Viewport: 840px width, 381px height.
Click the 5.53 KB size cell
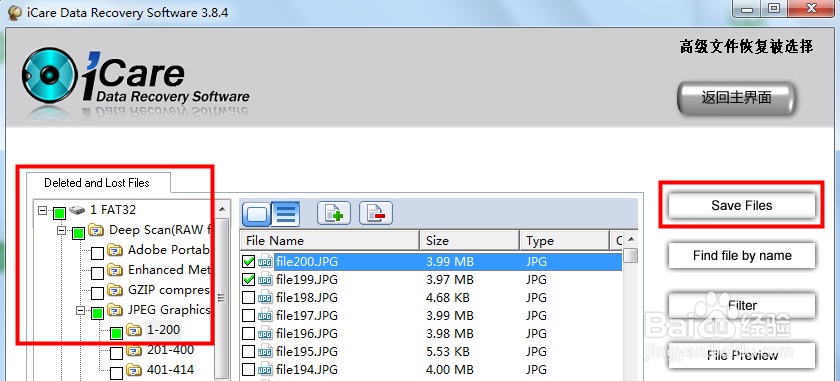[x=448, y=352]
